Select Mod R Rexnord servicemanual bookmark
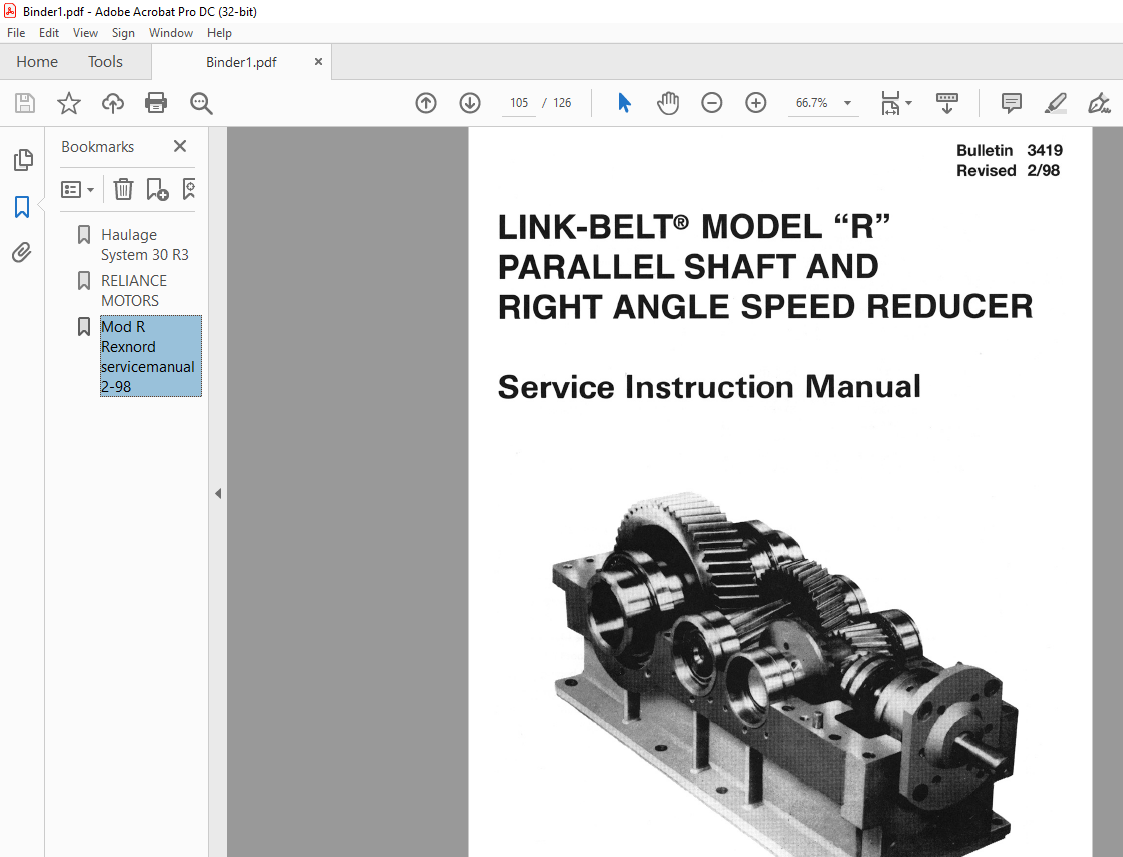 coord(150,356)
